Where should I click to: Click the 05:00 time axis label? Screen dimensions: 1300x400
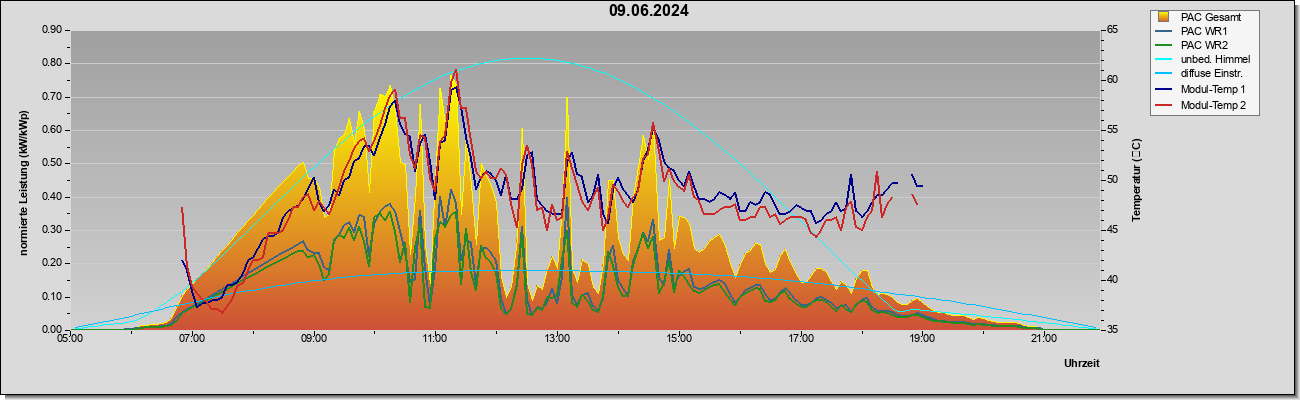tap(70, 338)
